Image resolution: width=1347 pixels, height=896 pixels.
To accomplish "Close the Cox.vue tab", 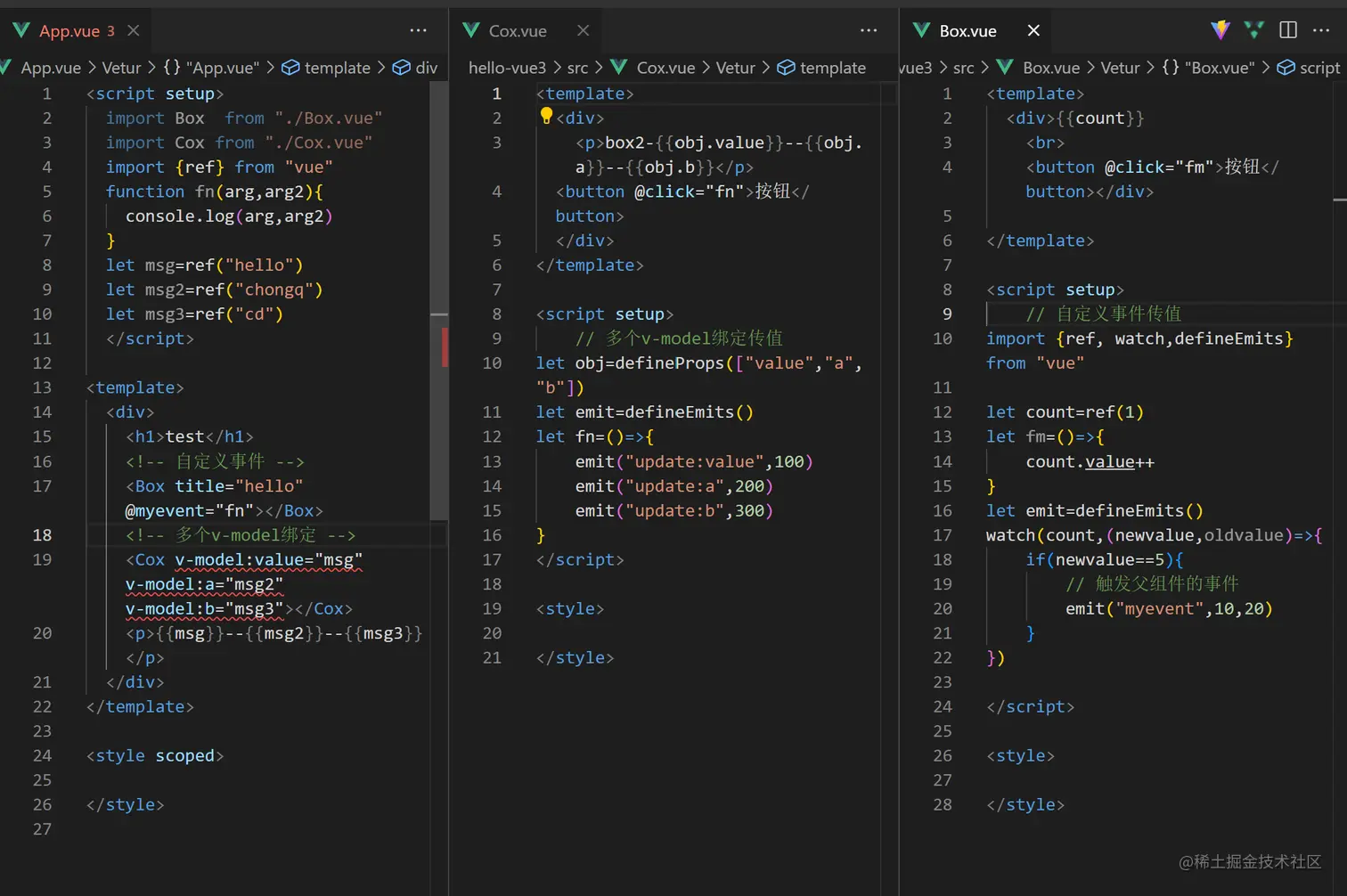I will tap(584, 30).
